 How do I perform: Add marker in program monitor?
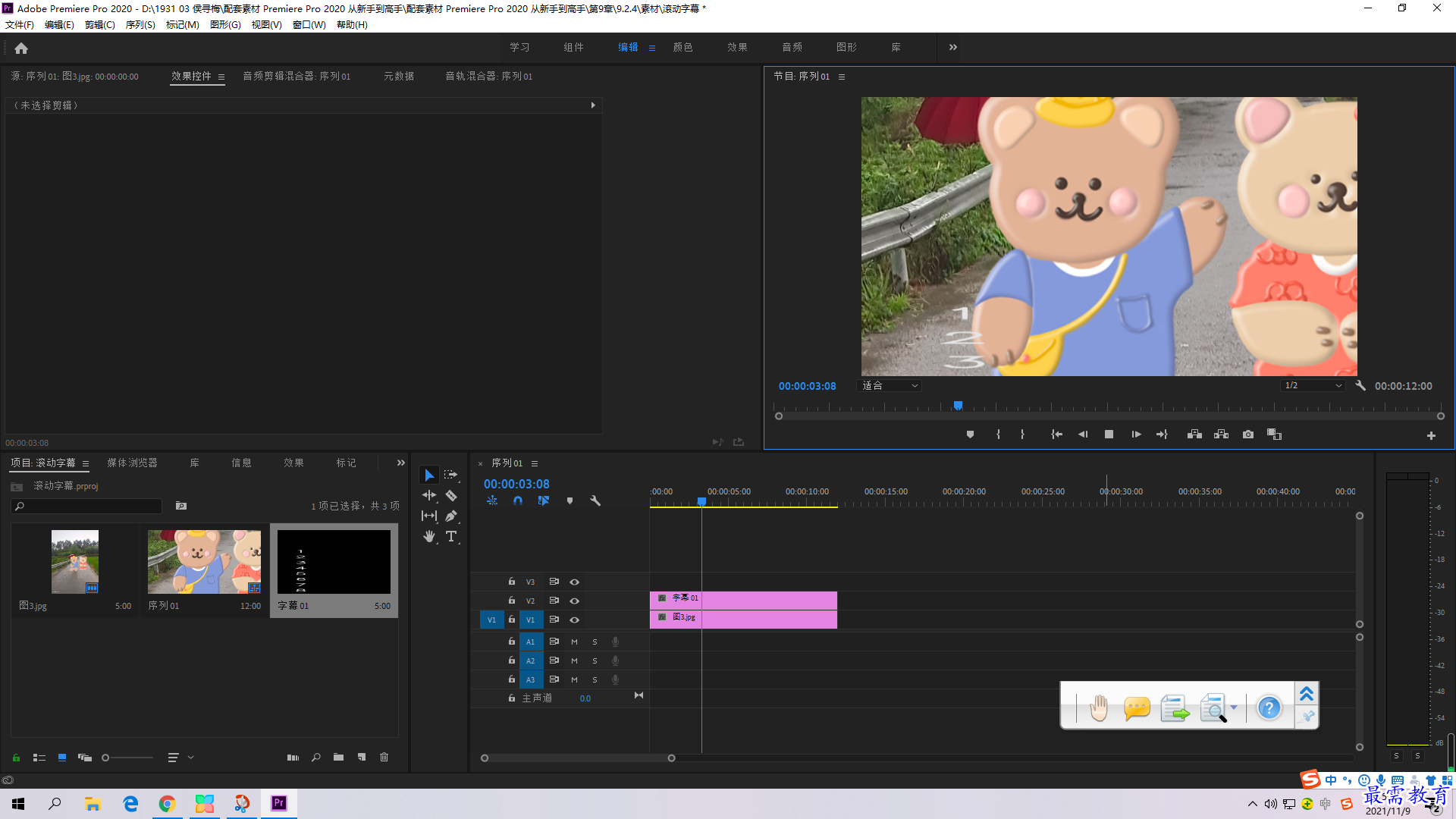tap(970, 435)
